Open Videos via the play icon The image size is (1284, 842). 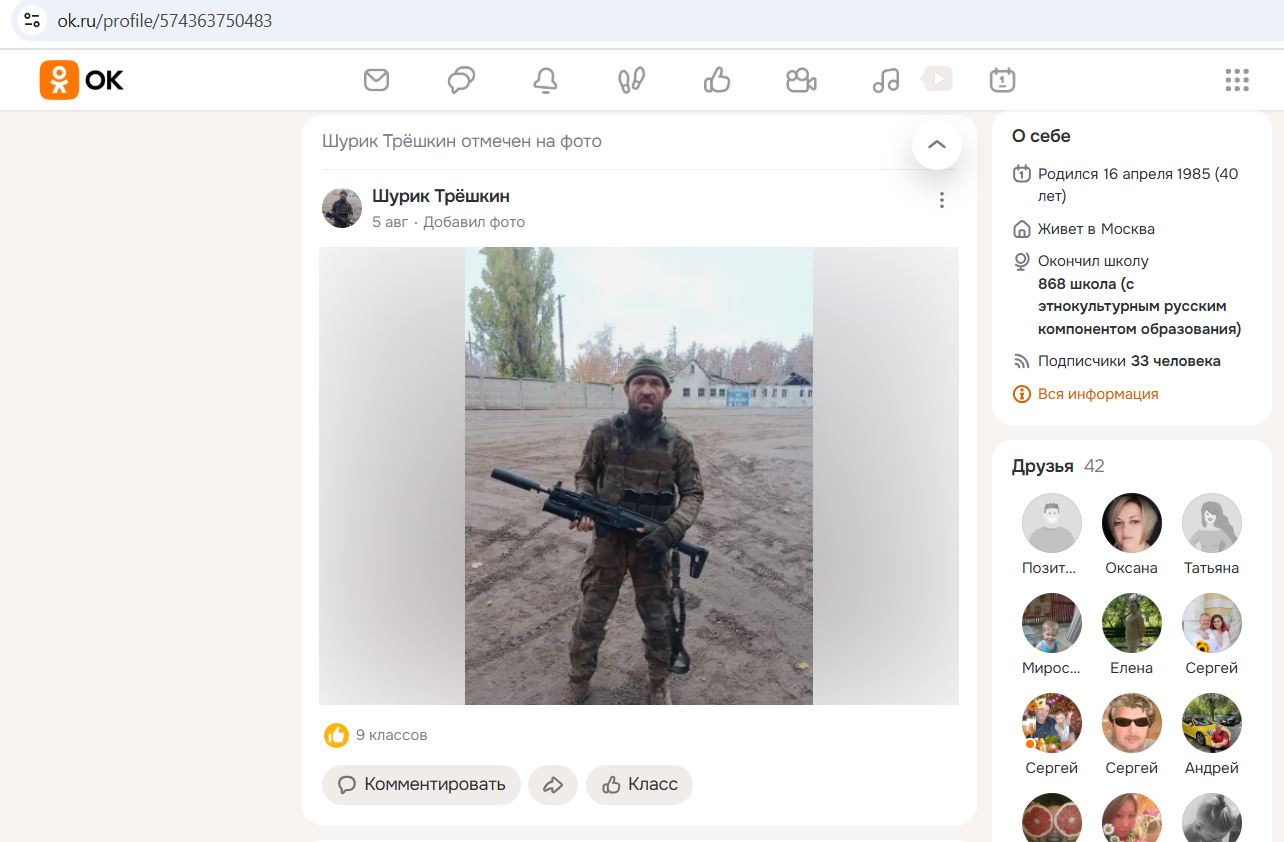click(x=936, y=79)
